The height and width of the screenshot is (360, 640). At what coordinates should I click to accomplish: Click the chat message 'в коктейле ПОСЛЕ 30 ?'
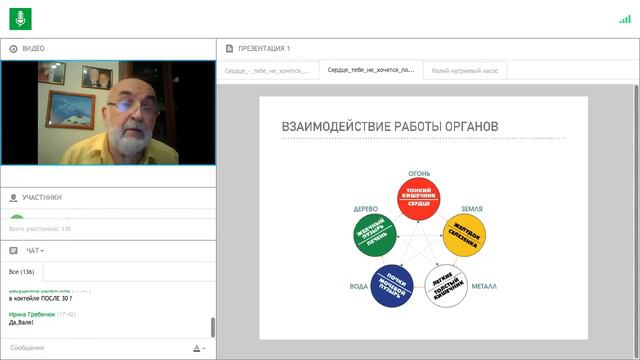40,299
